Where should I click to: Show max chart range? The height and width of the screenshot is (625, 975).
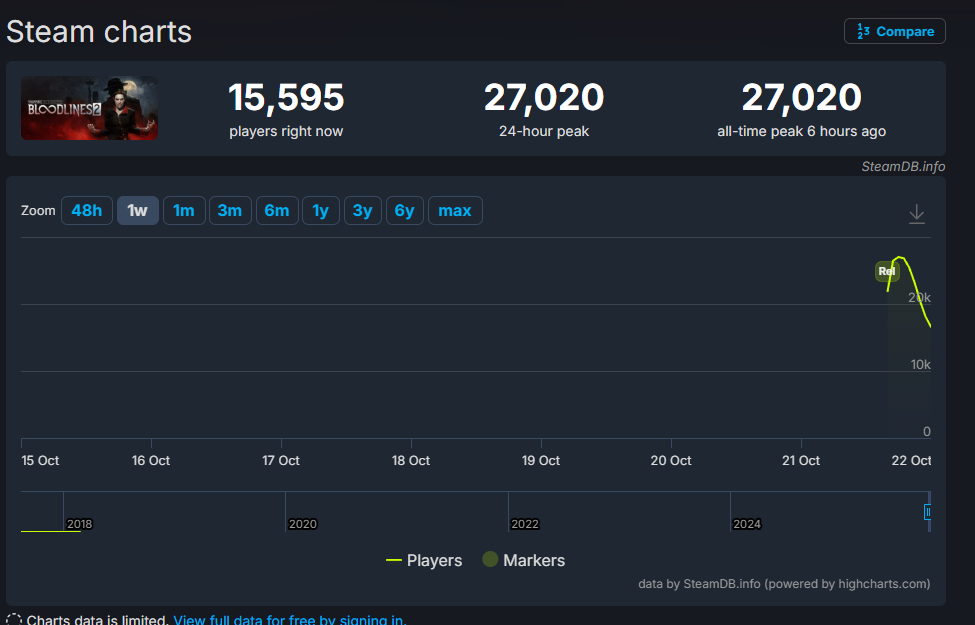[x=455, y=210]
